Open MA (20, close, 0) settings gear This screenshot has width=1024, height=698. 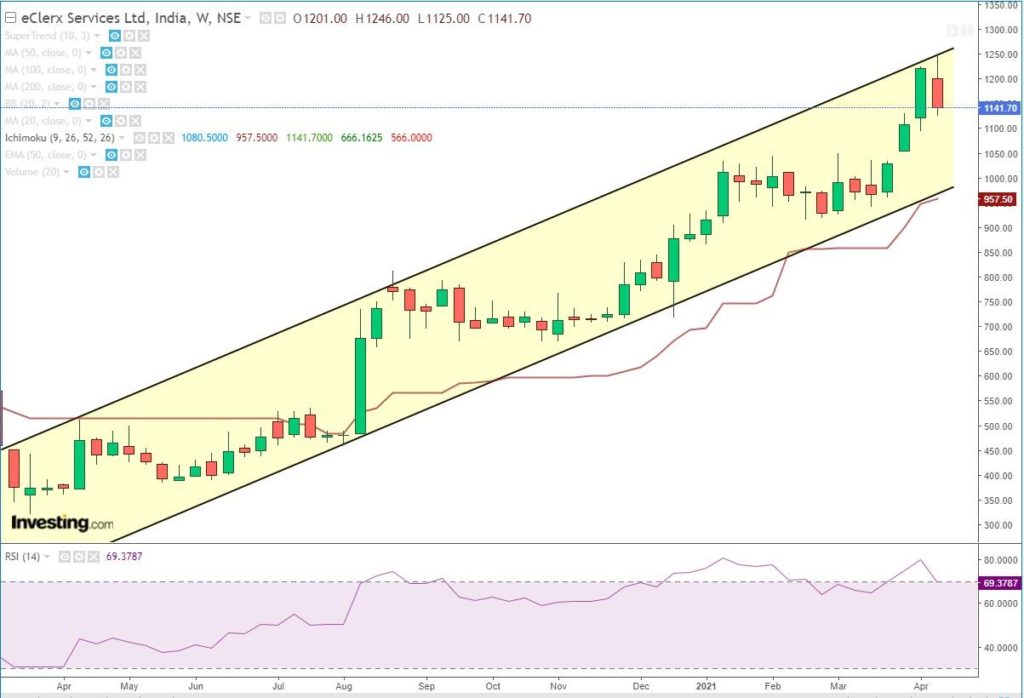pyautogui.click(x=121, y=121)
